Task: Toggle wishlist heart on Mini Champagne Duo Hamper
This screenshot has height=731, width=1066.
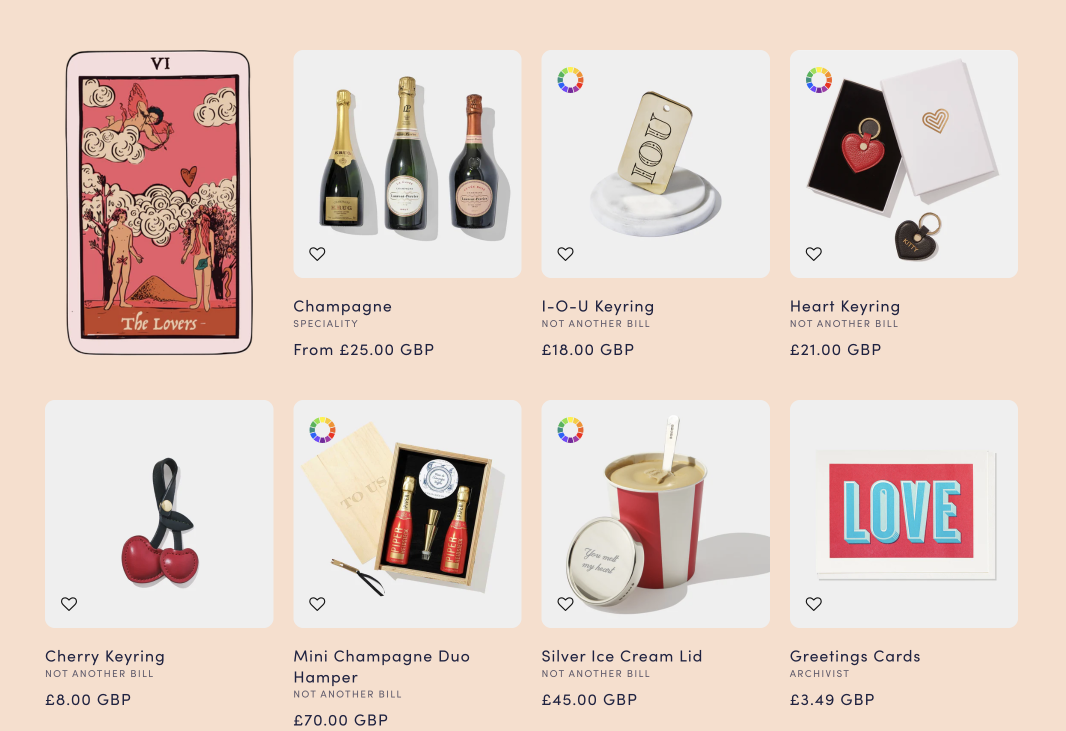Action: pyautogui.click(x=317, y=603)
